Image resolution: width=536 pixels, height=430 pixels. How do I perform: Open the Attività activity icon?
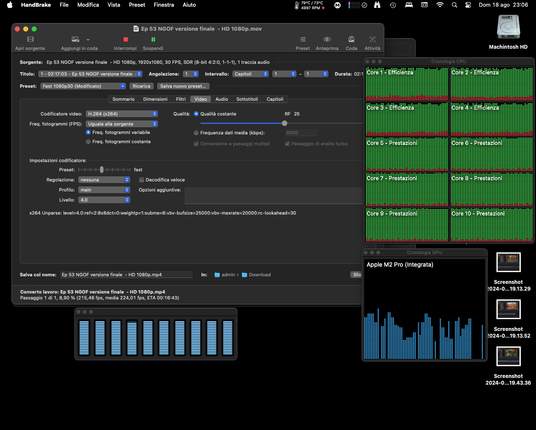click(372, 39)
